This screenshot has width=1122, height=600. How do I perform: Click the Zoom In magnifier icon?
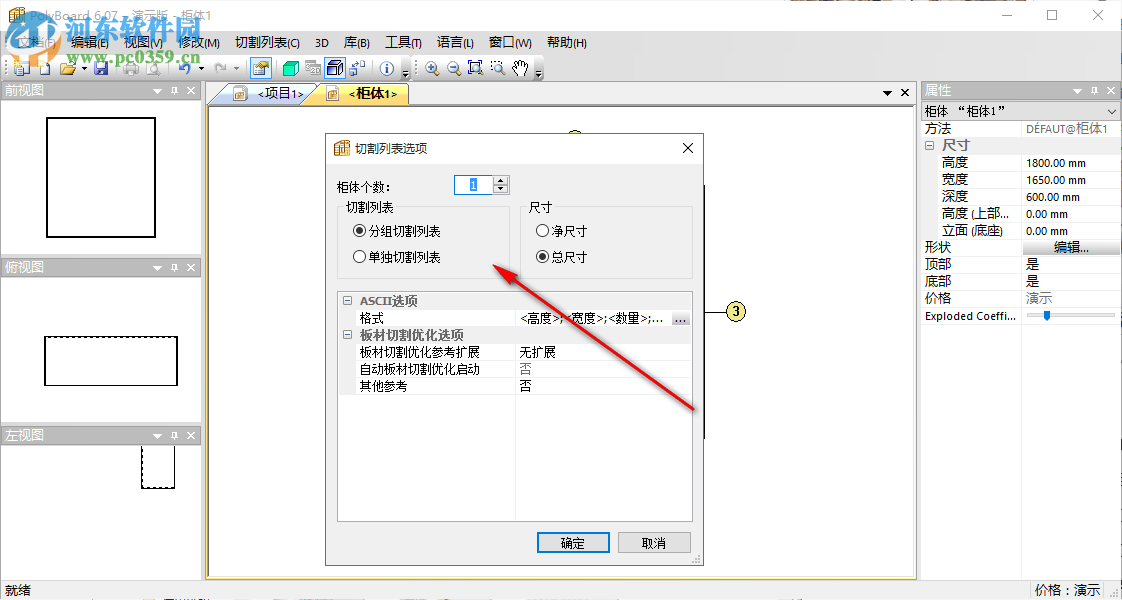[x=431, y=68]
